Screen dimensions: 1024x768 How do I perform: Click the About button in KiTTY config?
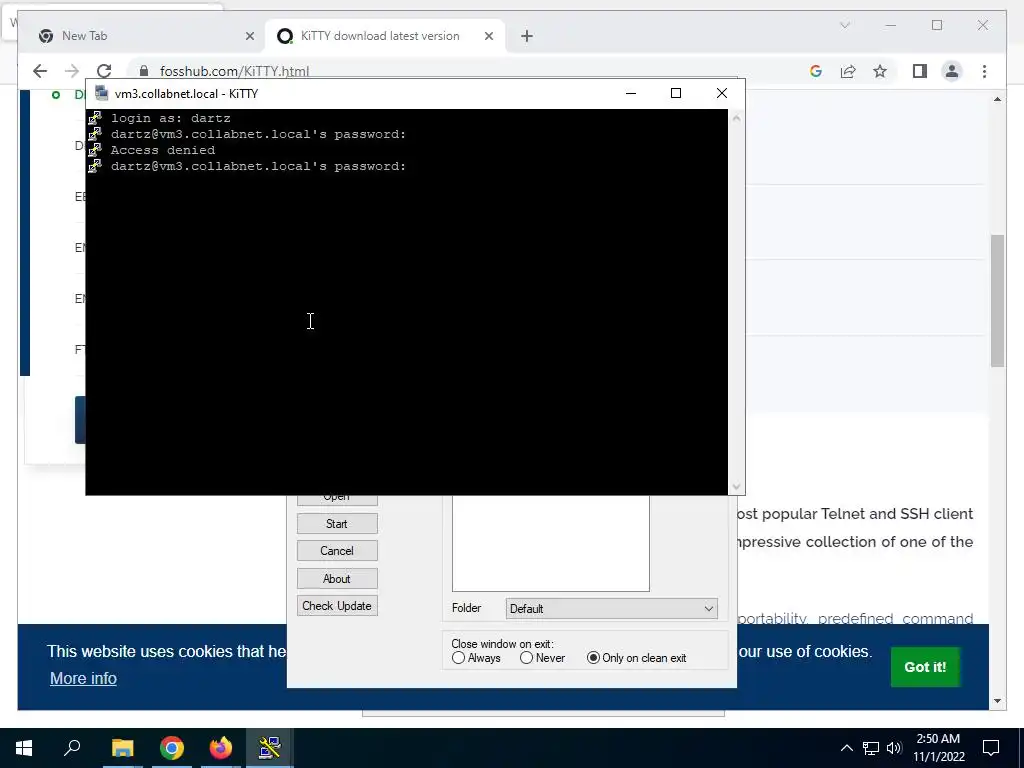point(337,579)
